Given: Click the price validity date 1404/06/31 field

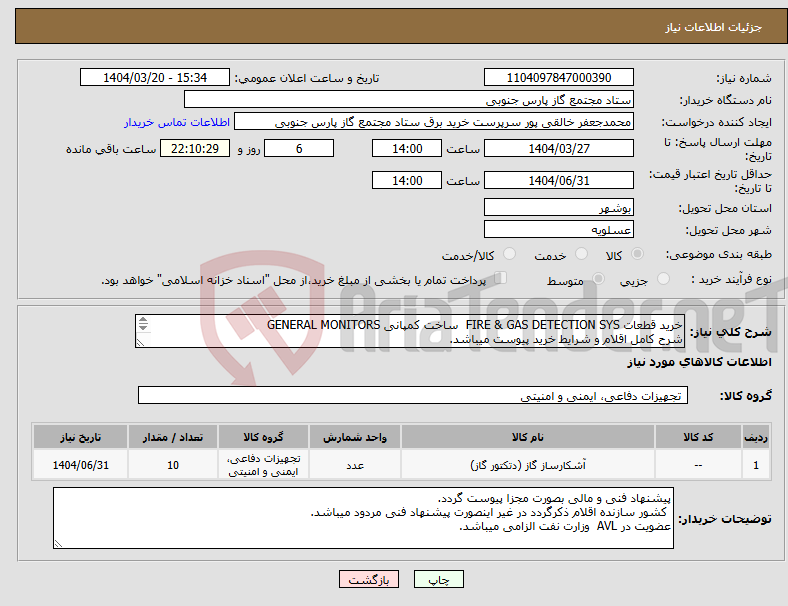Looking at the screenshot, I should [x=558, y=180].
